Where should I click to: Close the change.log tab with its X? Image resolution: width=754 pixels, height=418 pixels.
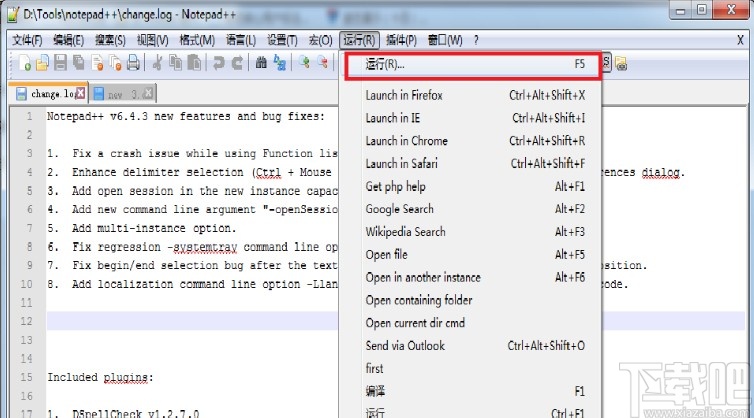(x=81, y=93)
